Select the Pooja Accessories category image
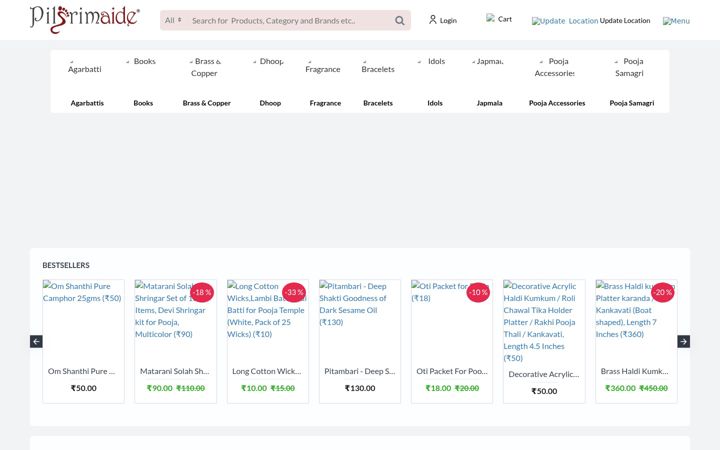Image resolution: width=720 pixels, height=450 pixels. tap(555, 67)
